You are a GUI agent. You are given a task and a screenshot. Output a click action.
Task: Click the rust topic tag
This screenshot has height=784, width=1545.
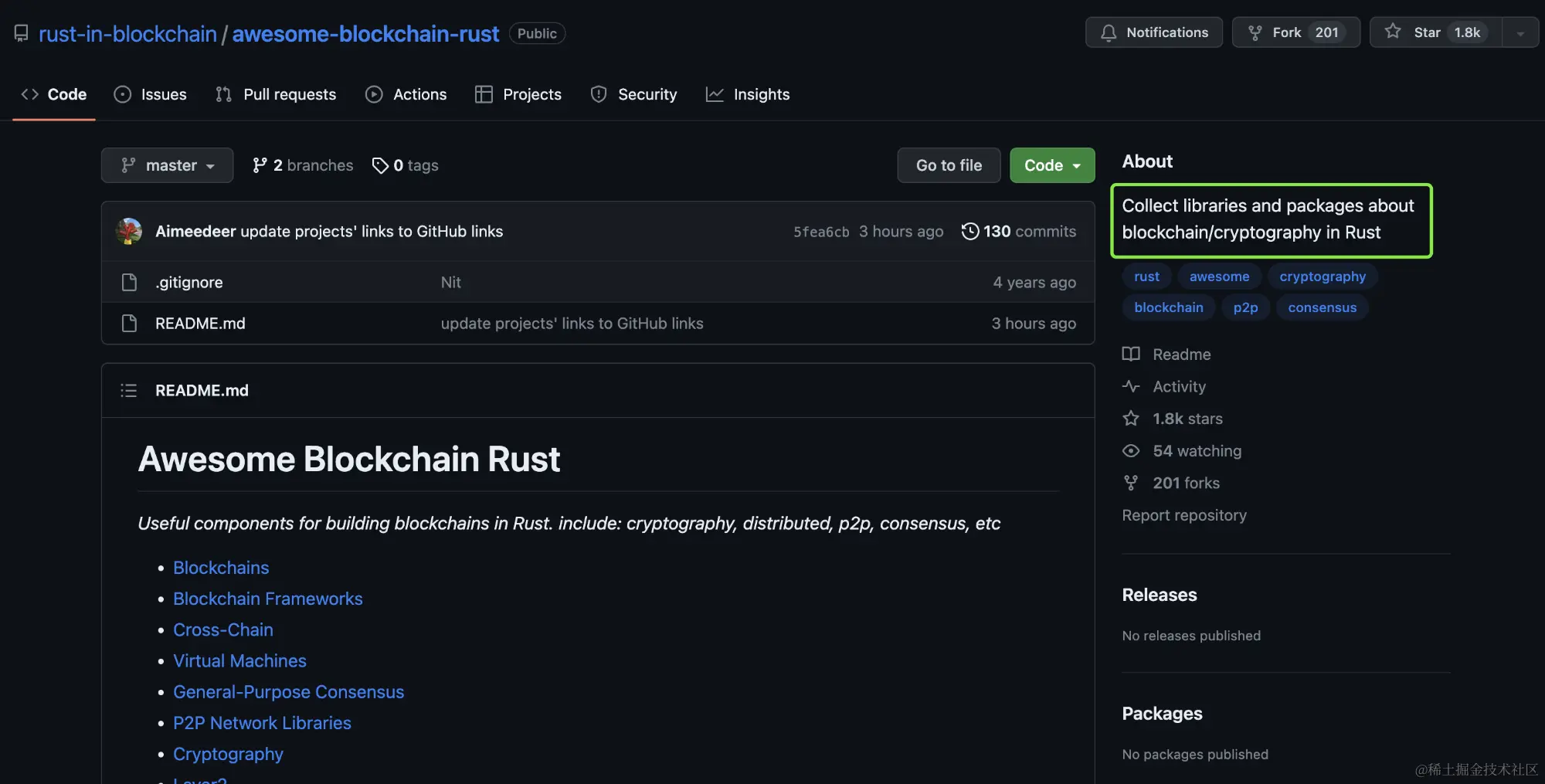click(x=1146, y=277)
